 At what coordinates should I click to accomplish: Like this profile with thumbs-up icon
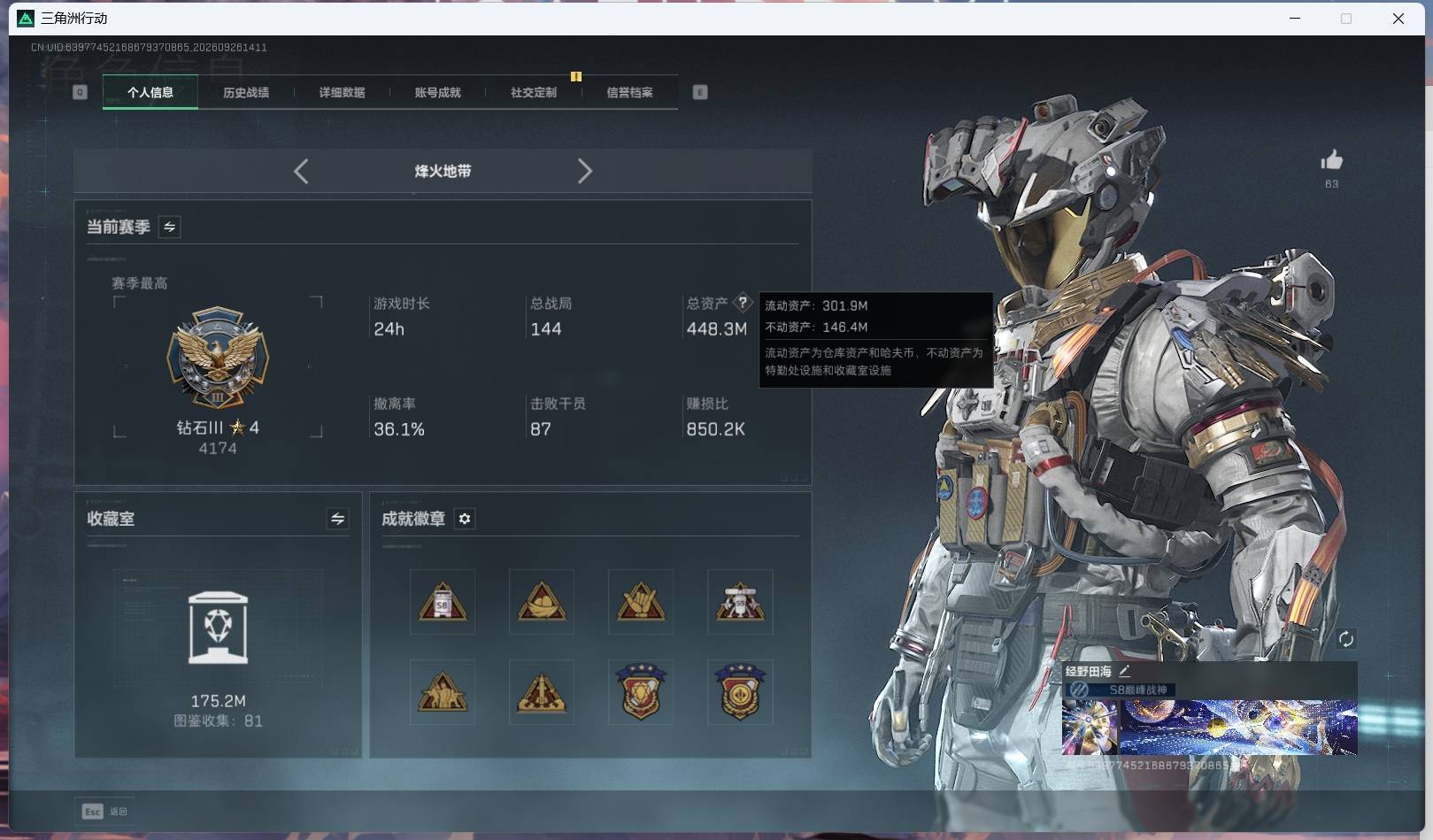point(1331,160)
